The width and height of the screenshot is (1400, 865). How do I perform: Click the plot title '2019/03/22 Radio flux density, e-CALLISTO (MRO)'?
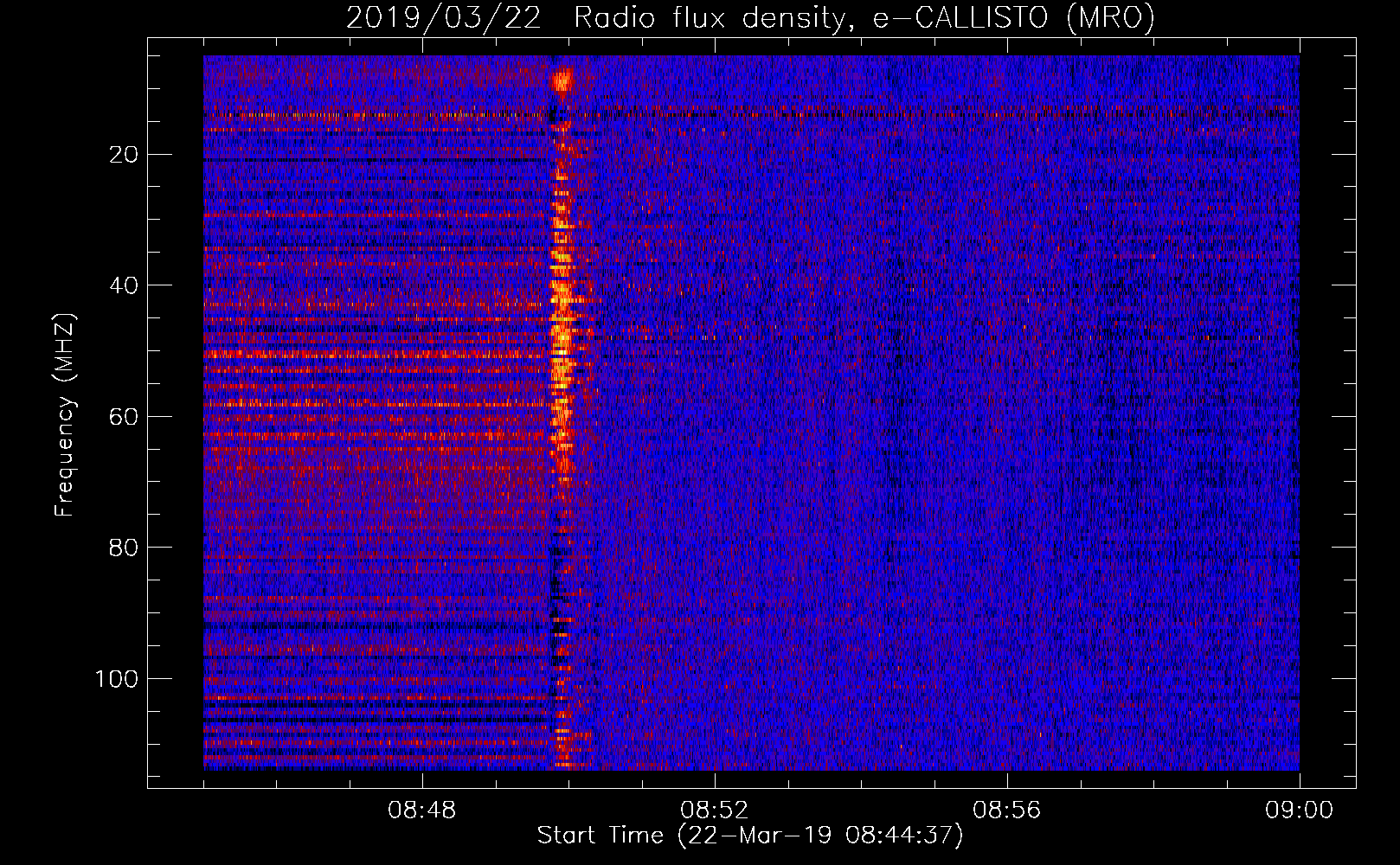(750, 17)
